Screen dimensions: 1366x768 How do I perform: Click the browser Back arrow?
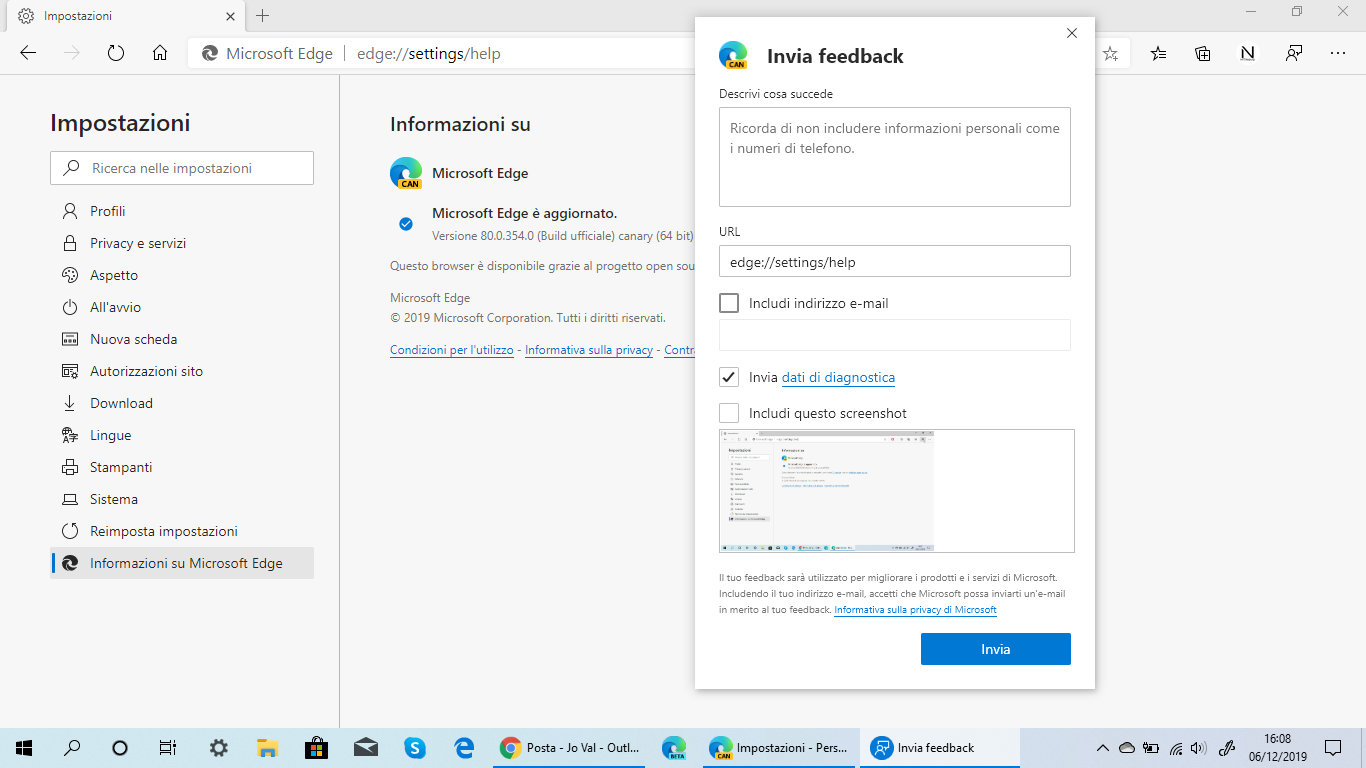click(28, 53)
